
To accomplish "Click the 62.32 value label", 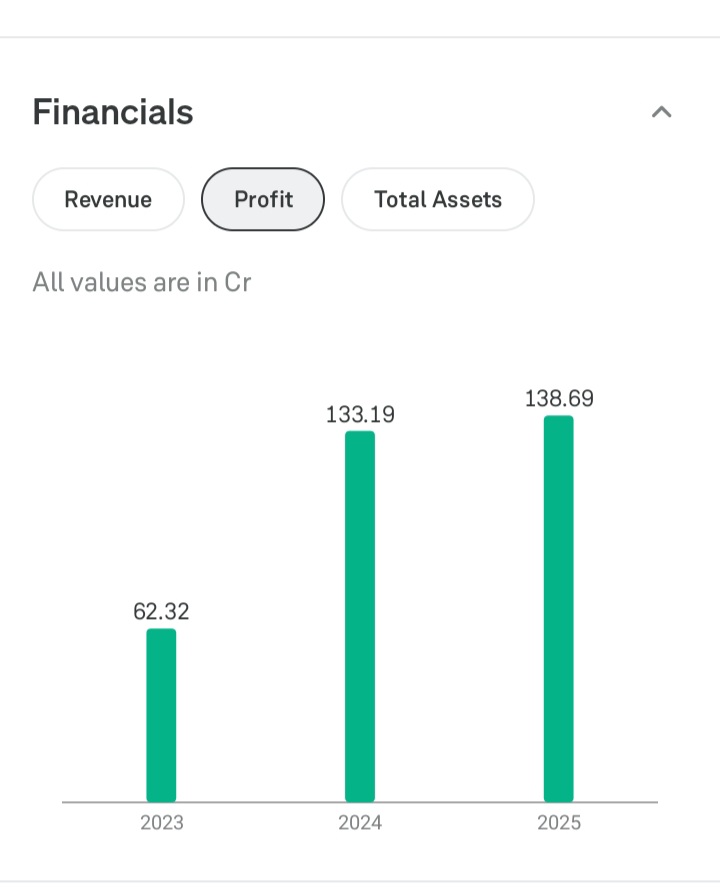I will tap(161, 611).
